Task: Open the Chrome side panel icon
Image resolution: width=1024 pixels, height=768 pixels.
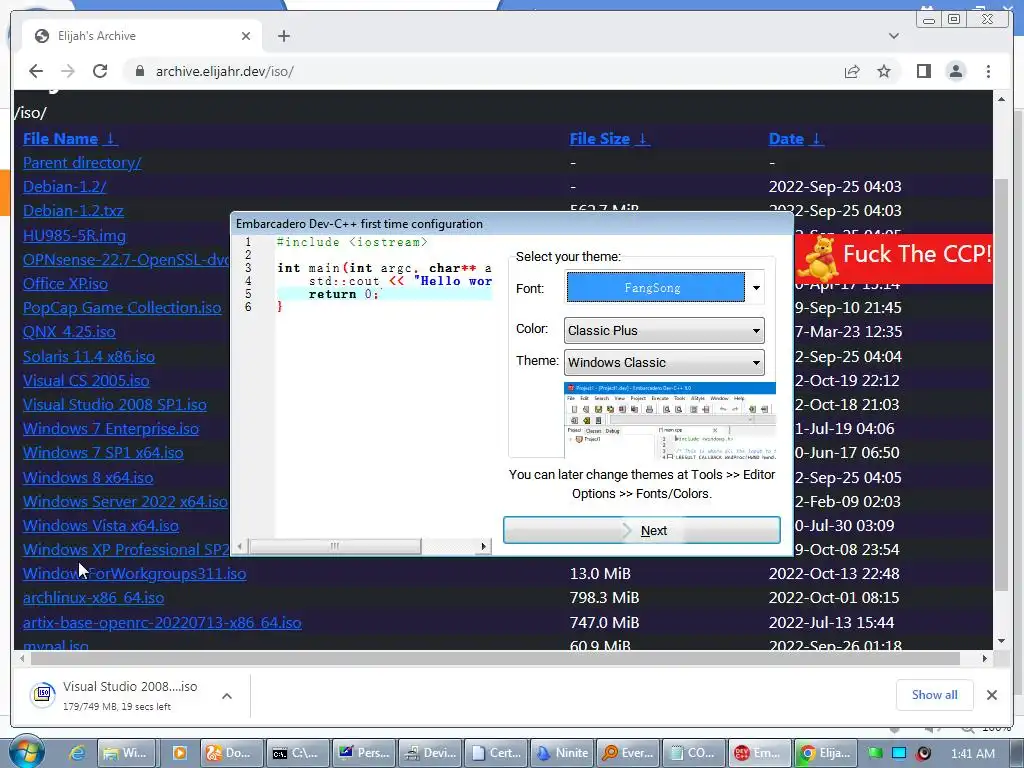Action: point(923,71)
